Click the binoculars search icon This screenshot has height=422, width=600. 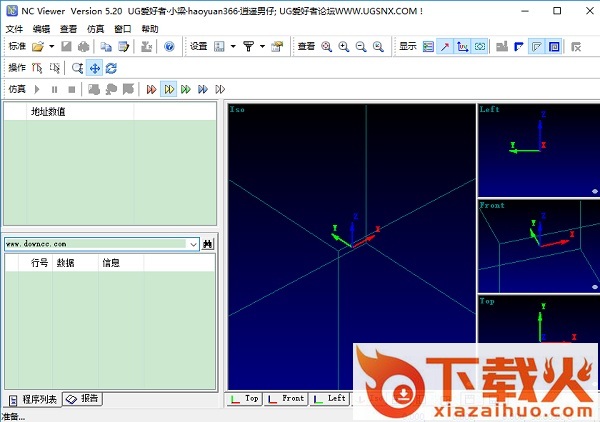click(208, 243)
